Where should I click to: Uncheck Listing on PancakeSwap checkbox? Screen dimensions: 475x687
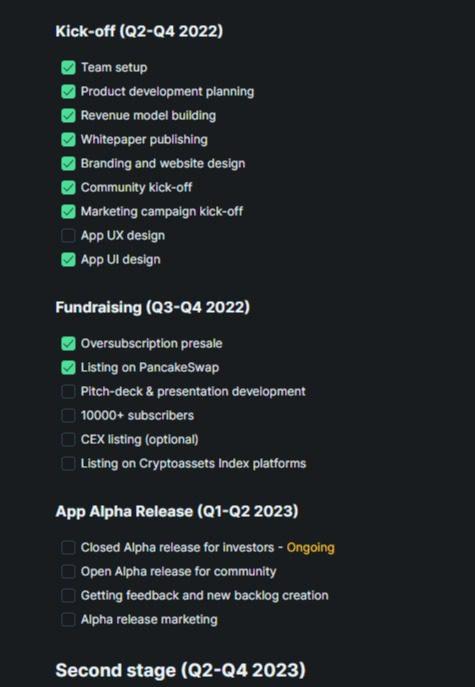click(x=68, y=368)
